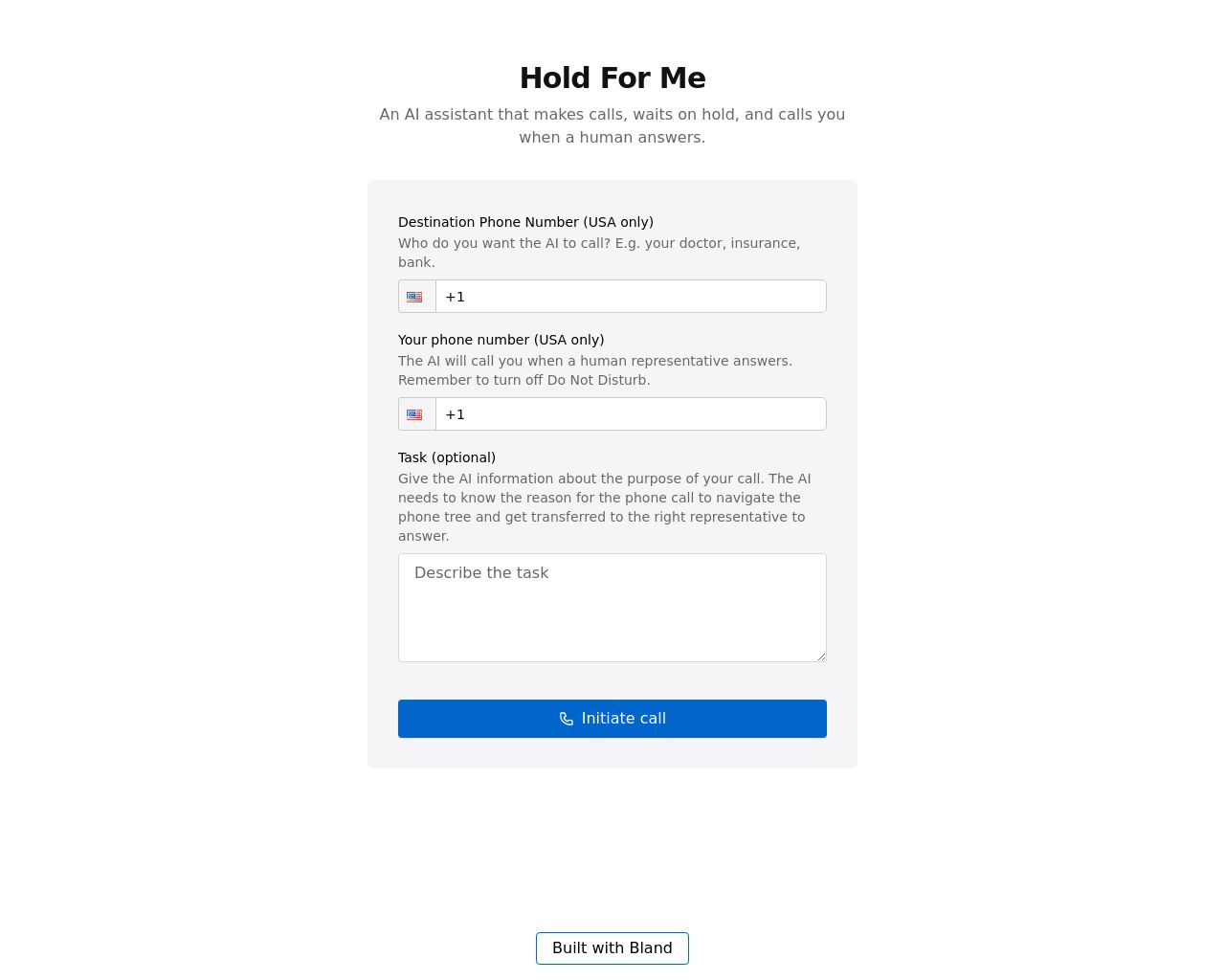This screenshot has height=980, width=1225.
Task: Click the Destination Phone Number (USA only) label
Action: click(525, 222)
